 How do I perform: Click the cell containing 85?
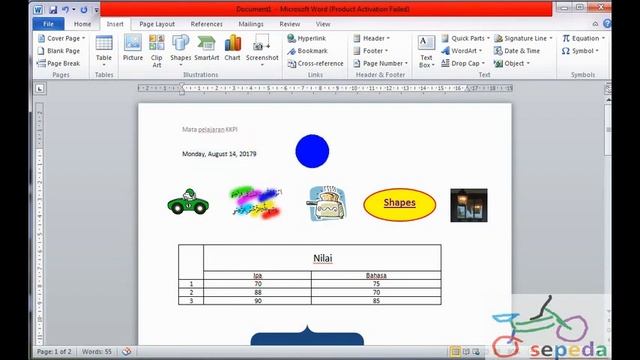[376, 301]
